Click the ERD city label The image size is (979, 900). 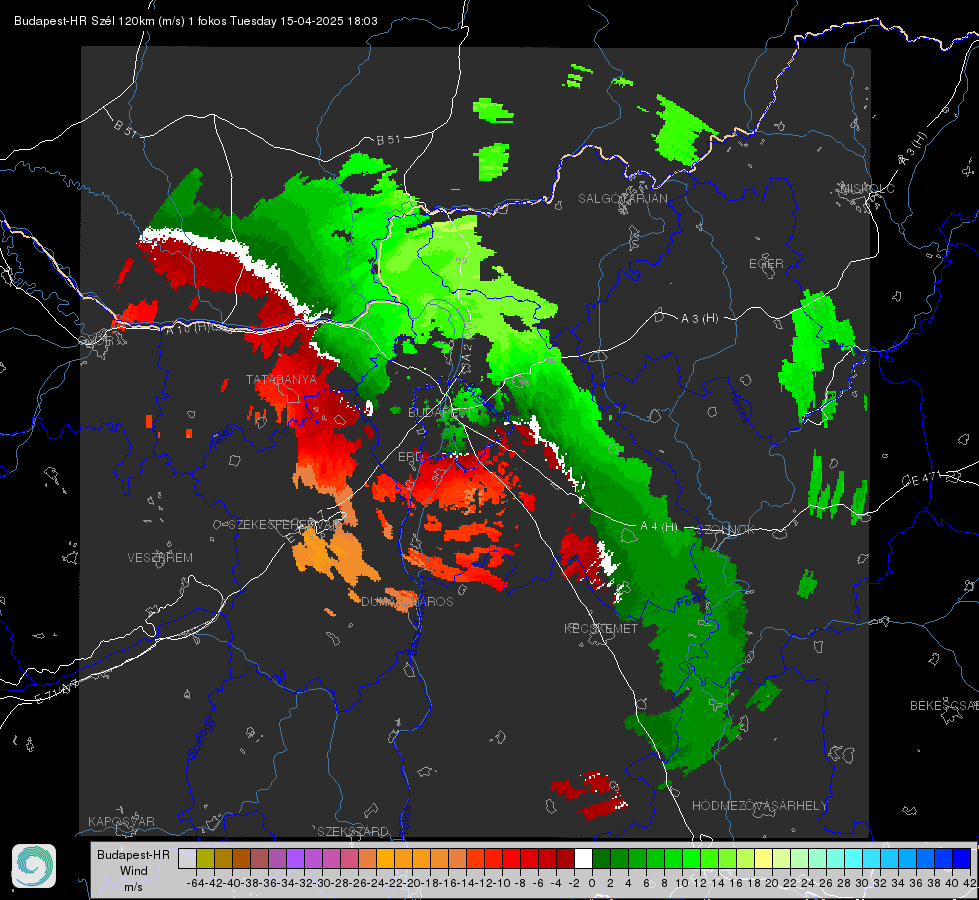410,457
